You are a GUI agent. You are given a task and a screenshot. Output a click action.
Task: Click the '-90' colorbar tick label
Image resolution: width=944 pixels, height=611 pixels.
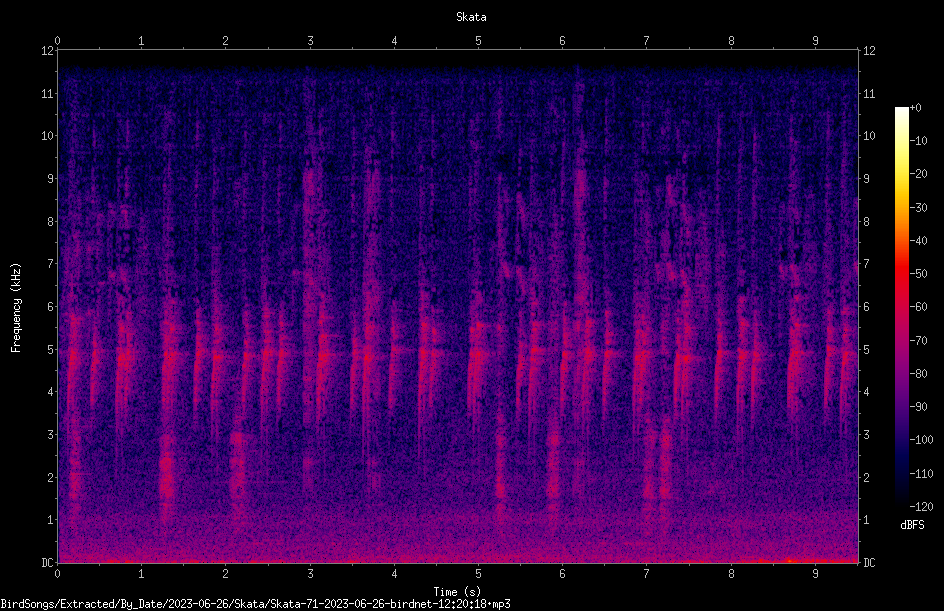pyautogui.click(x=919, y=407)
